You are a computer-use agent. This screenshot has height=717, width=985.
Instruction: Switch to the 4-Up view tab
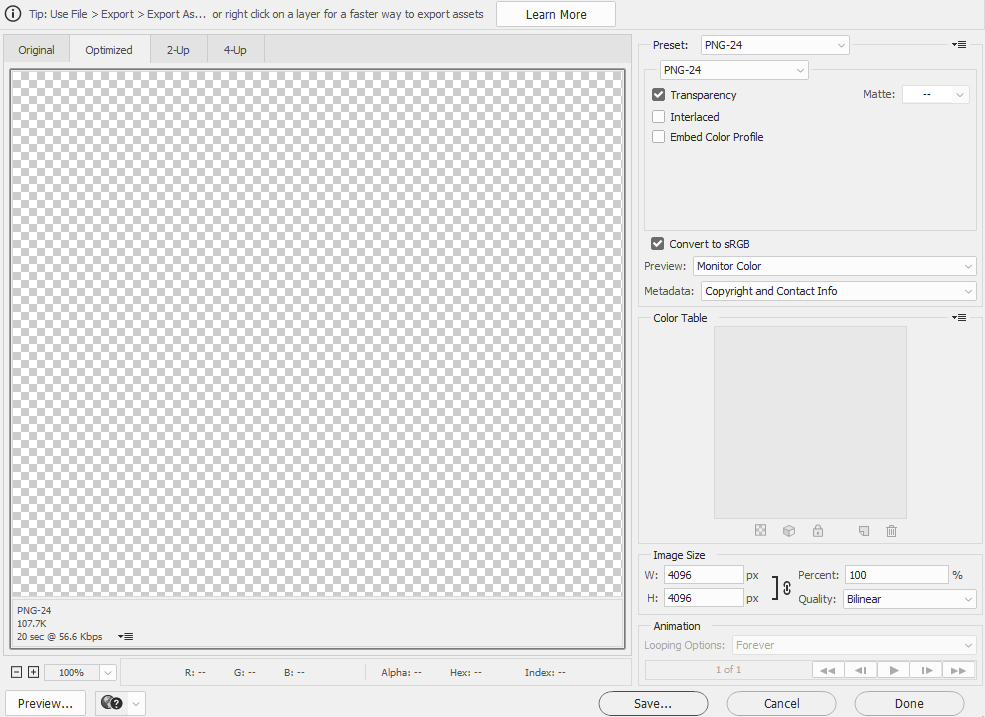[234, 49]
